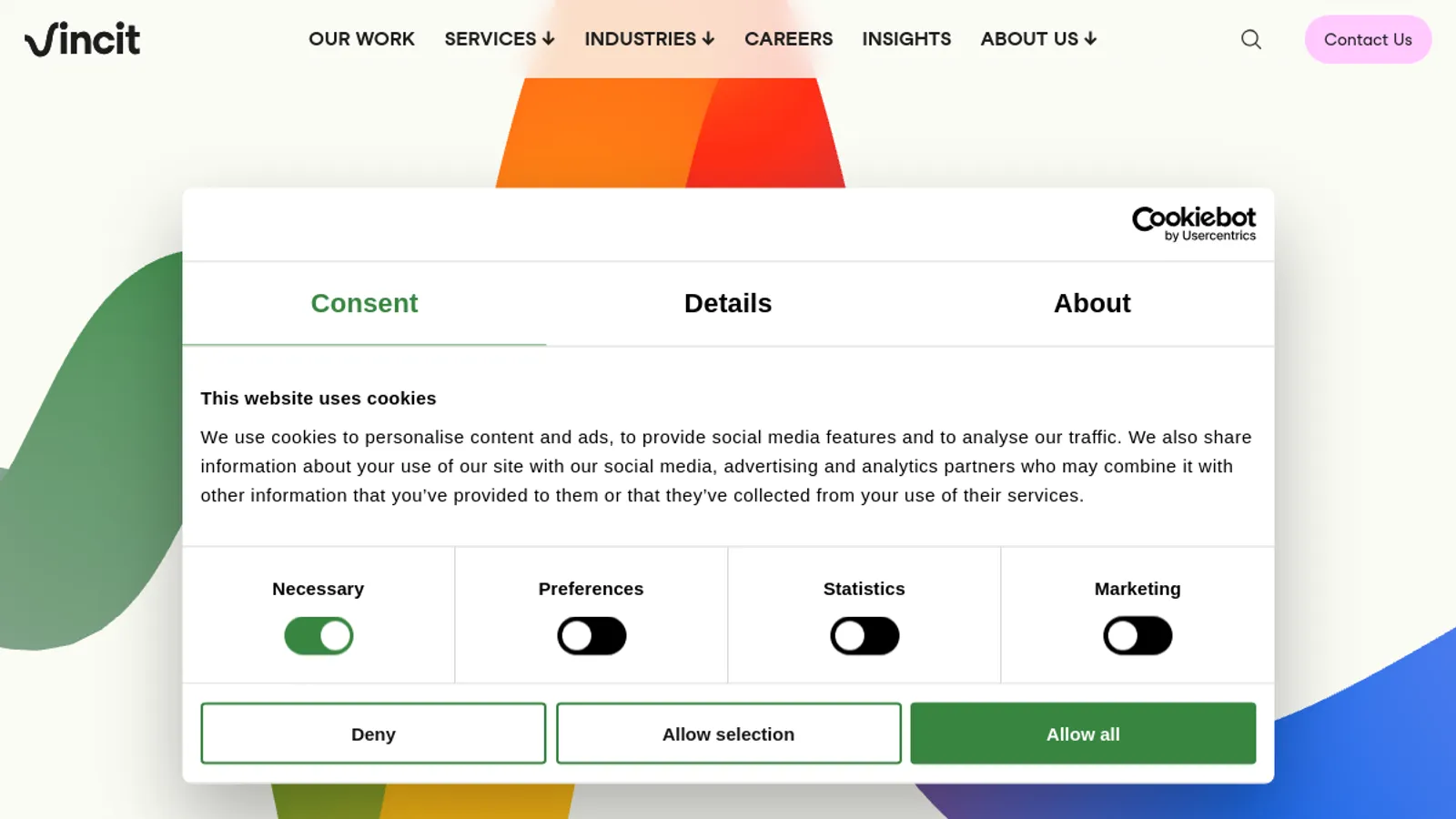1456x819 pixels.
Task: Enable the Marketing cookies switch
Action: click(1137, 636)
